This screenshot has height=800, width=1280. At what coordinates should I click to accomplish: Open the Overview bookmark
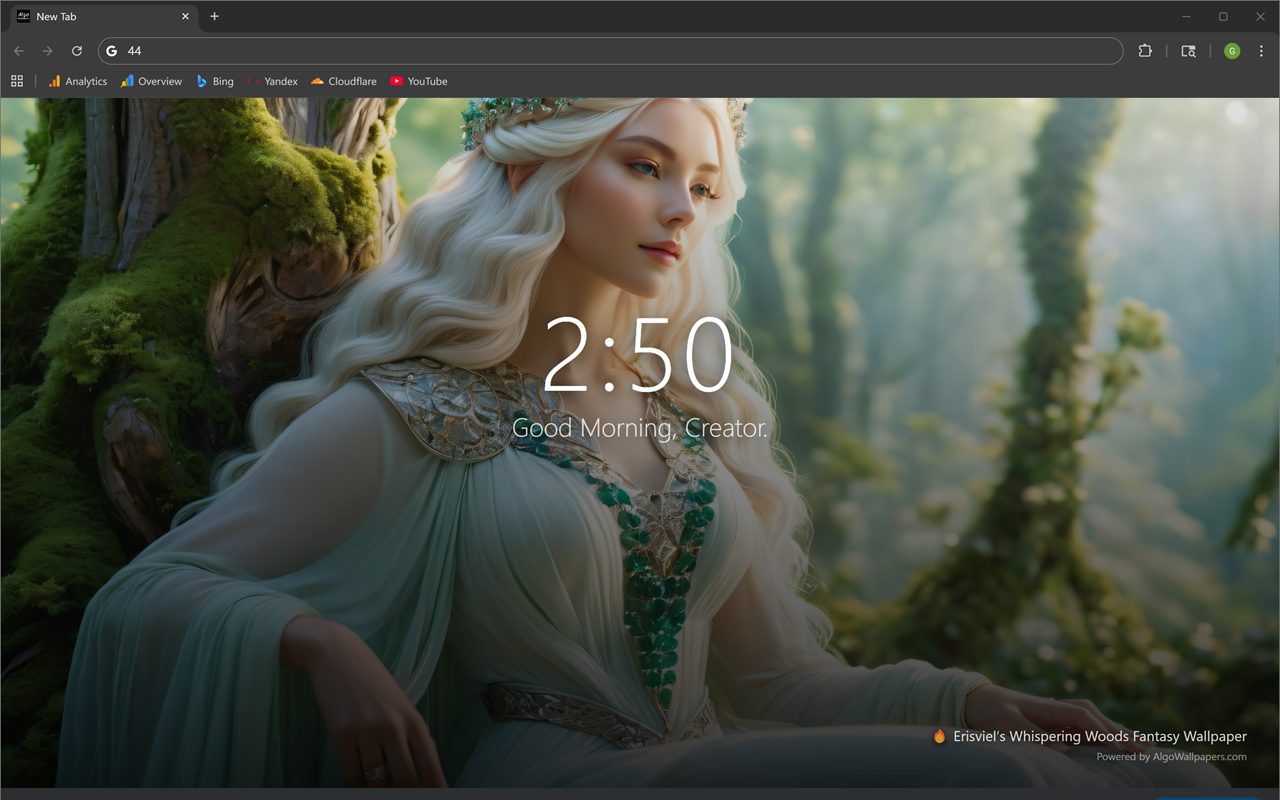pyautogui.click(x=151, y=81)
